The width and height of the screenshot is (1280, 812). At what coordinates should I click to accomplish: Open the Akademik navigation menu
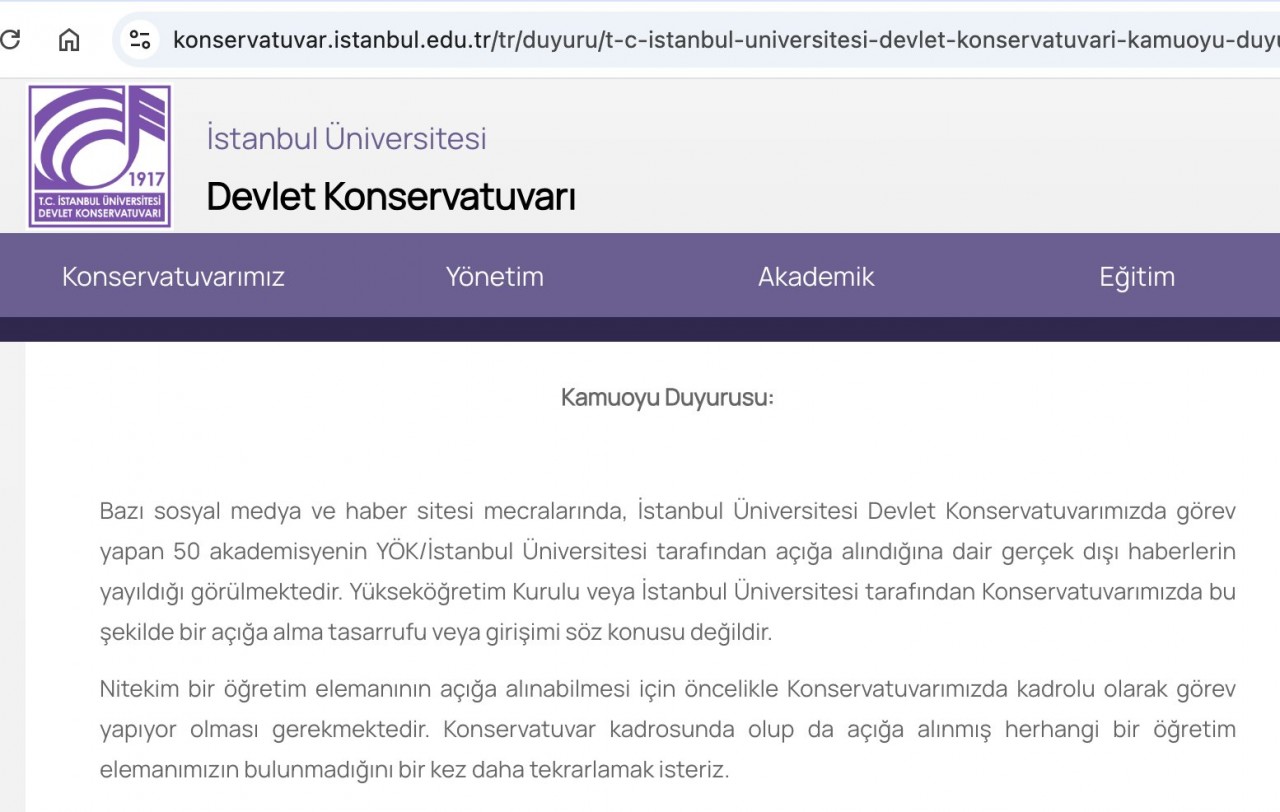pos(816,276)
